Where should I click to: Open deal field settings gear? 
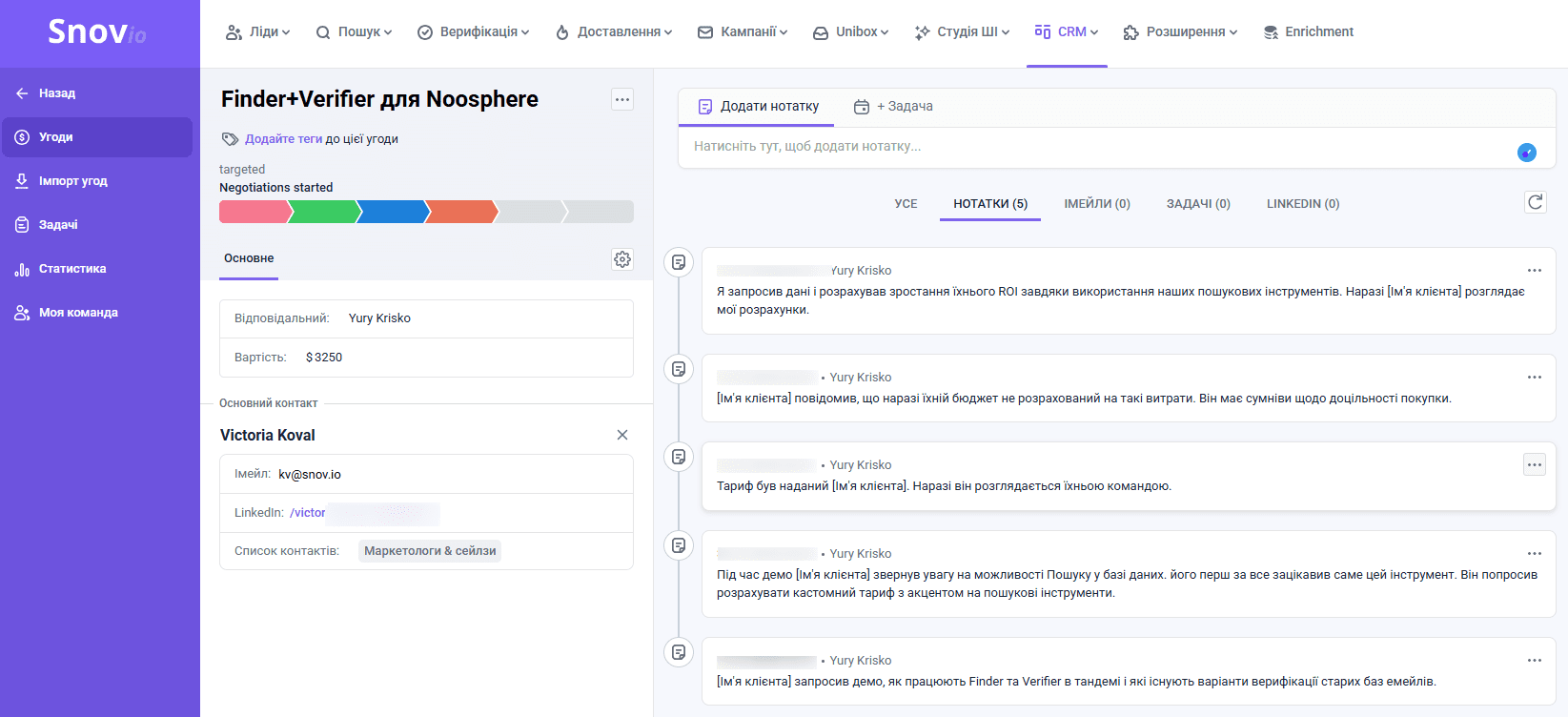pos(622,259)
